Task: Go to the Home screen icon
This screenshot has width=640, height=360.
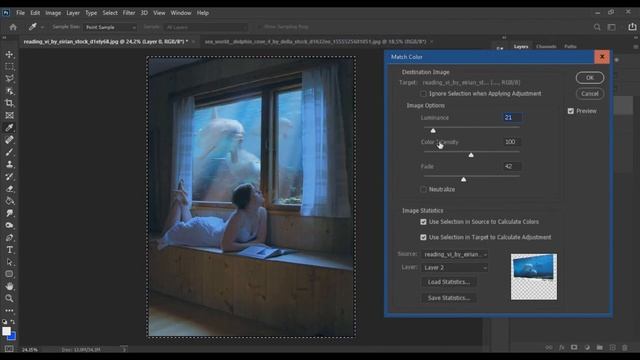Action: pyautogui.click(x=13, y=27)
